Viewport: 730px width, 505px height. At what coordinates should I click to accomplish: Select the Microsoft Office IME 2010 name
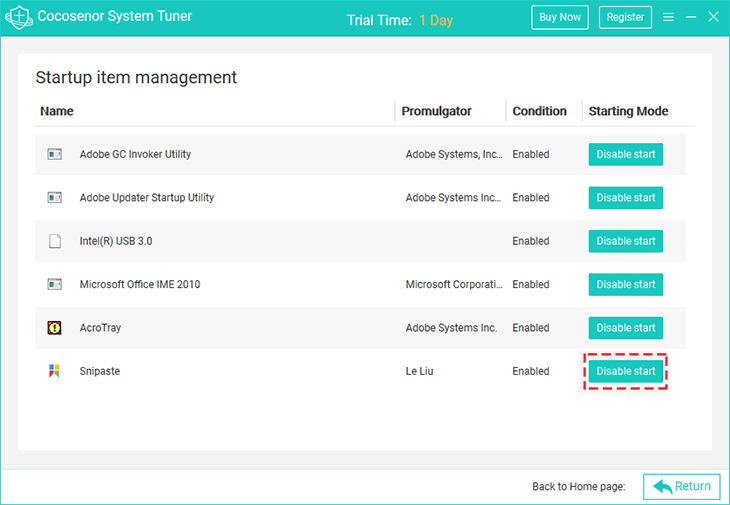pos(140,284)
